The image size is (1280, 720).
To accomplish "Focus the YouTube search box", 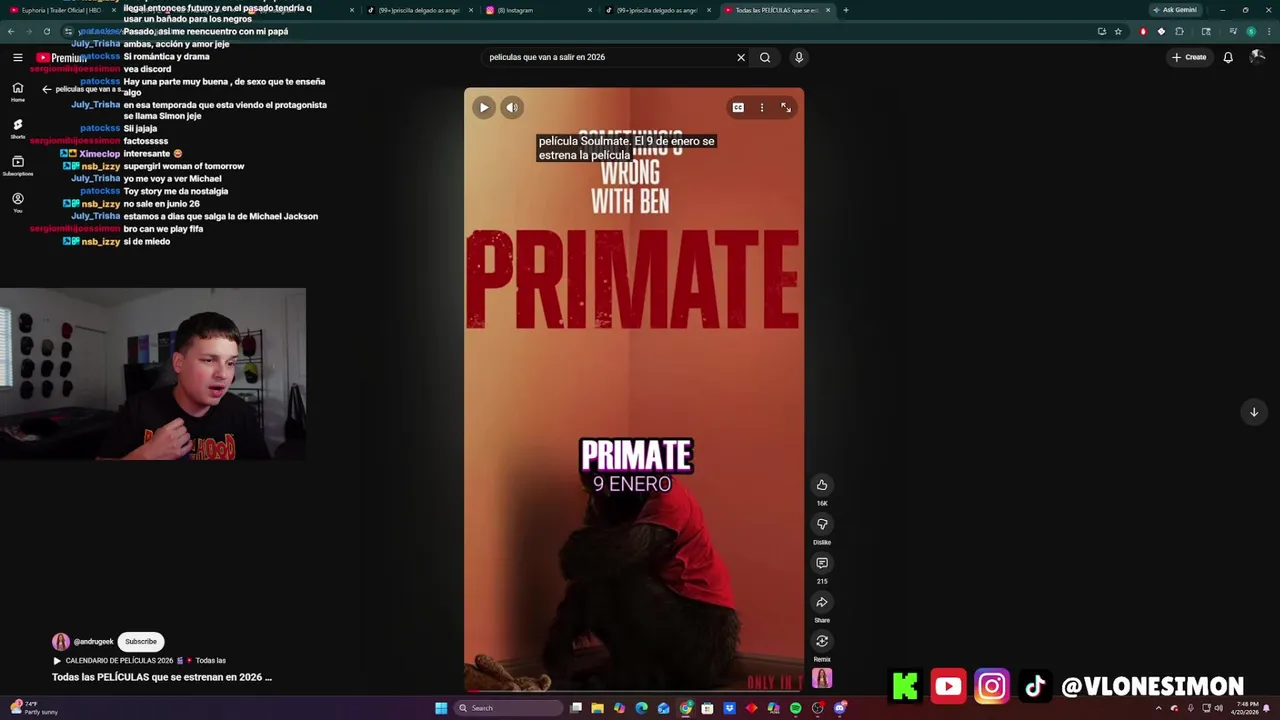I will 605,58.
